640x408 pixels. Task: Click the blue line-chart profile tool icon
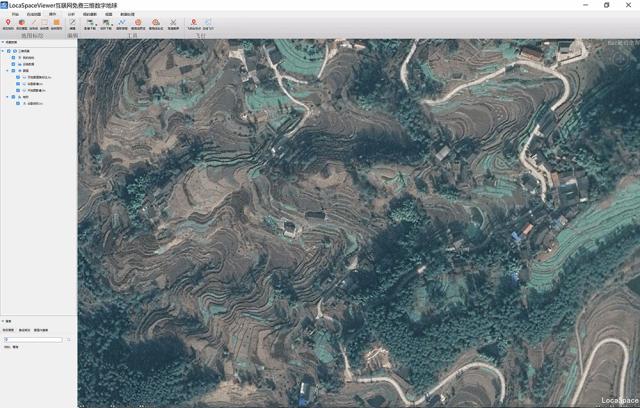[121, 22]
